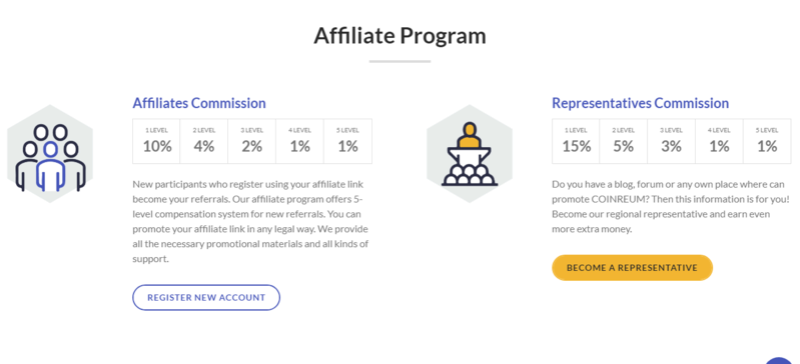Click the affiliates group of people icon
This screenshot has height=364, width=800.
pyautogui.click(x=50, y=154)
